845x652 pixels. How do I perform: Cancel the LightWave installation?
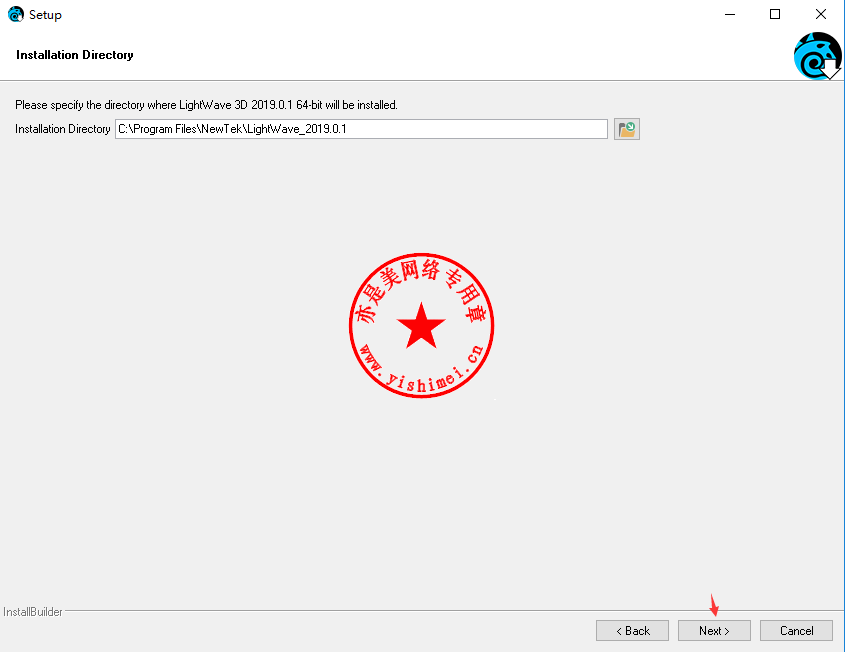pos(796,630)
